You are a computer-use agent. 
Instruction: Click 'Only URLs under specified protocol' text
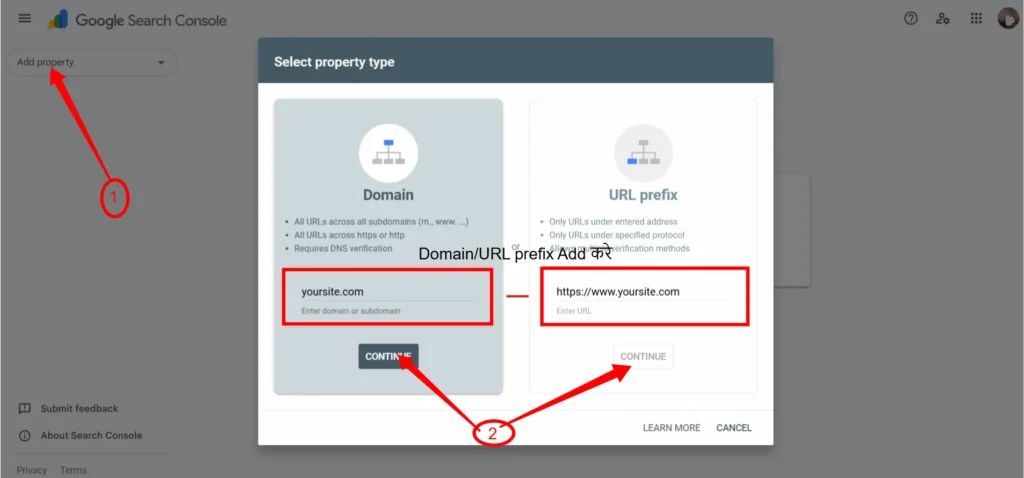[617, 235]
